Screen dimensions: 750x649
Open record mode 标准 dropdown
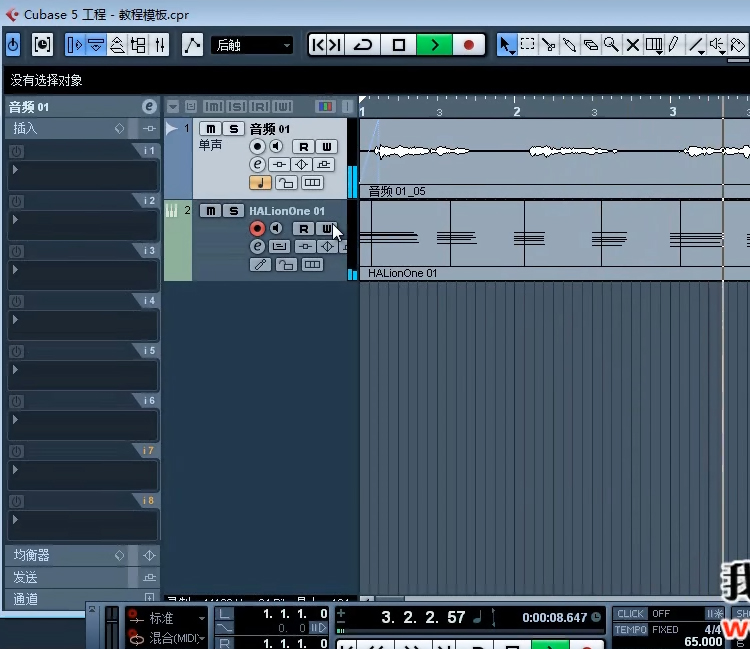(167, 618)
